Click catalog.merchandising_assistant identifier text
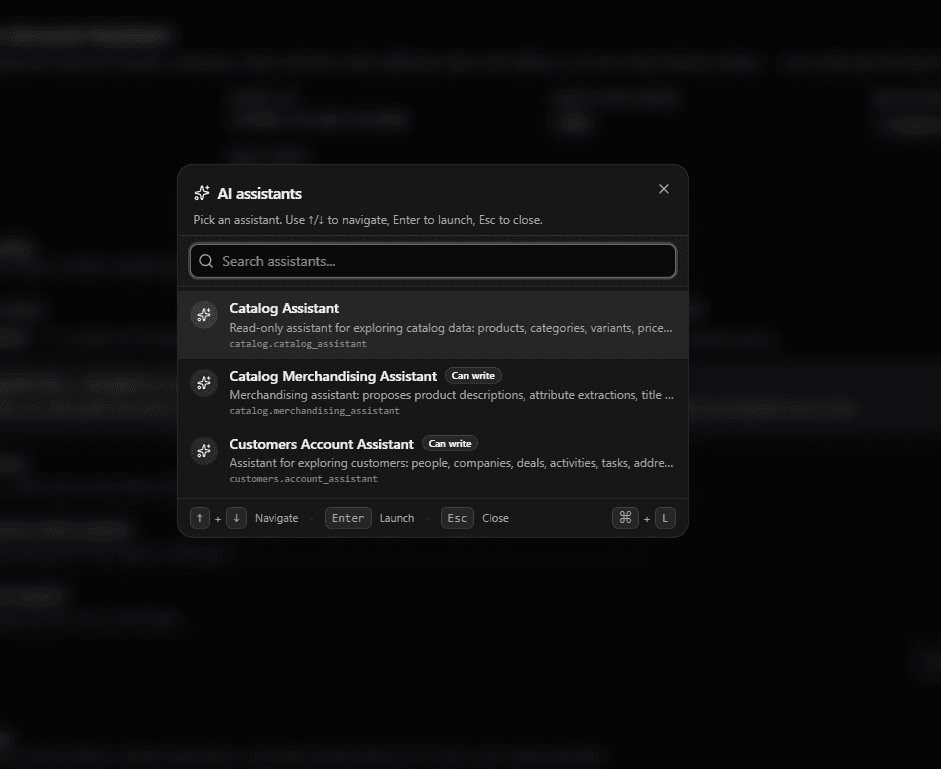The width and height of the screenshot is (941, 769). [x=314, y=411]
